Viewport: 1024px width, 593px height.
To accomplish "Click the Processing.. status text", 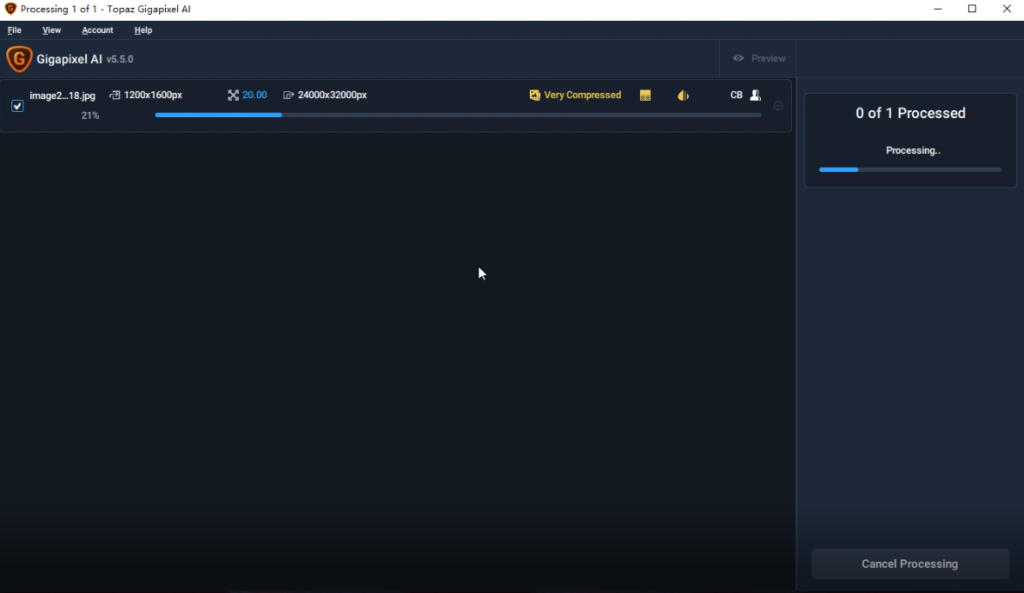I will coord(912,150).
